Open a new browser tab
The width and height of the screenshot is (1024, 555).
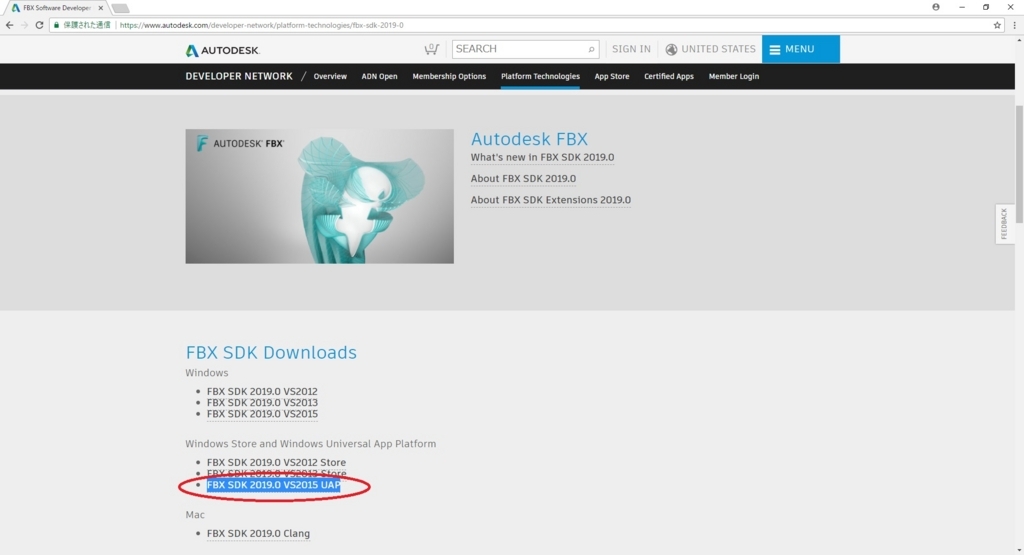[120, 8]
